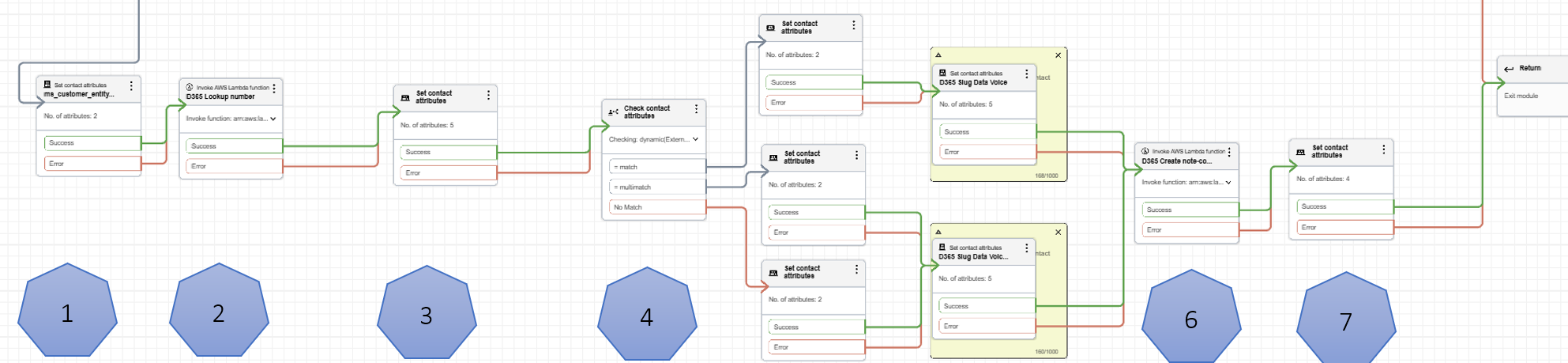Open the D365 Lookup number block's kebab menu

pos(274,89)
